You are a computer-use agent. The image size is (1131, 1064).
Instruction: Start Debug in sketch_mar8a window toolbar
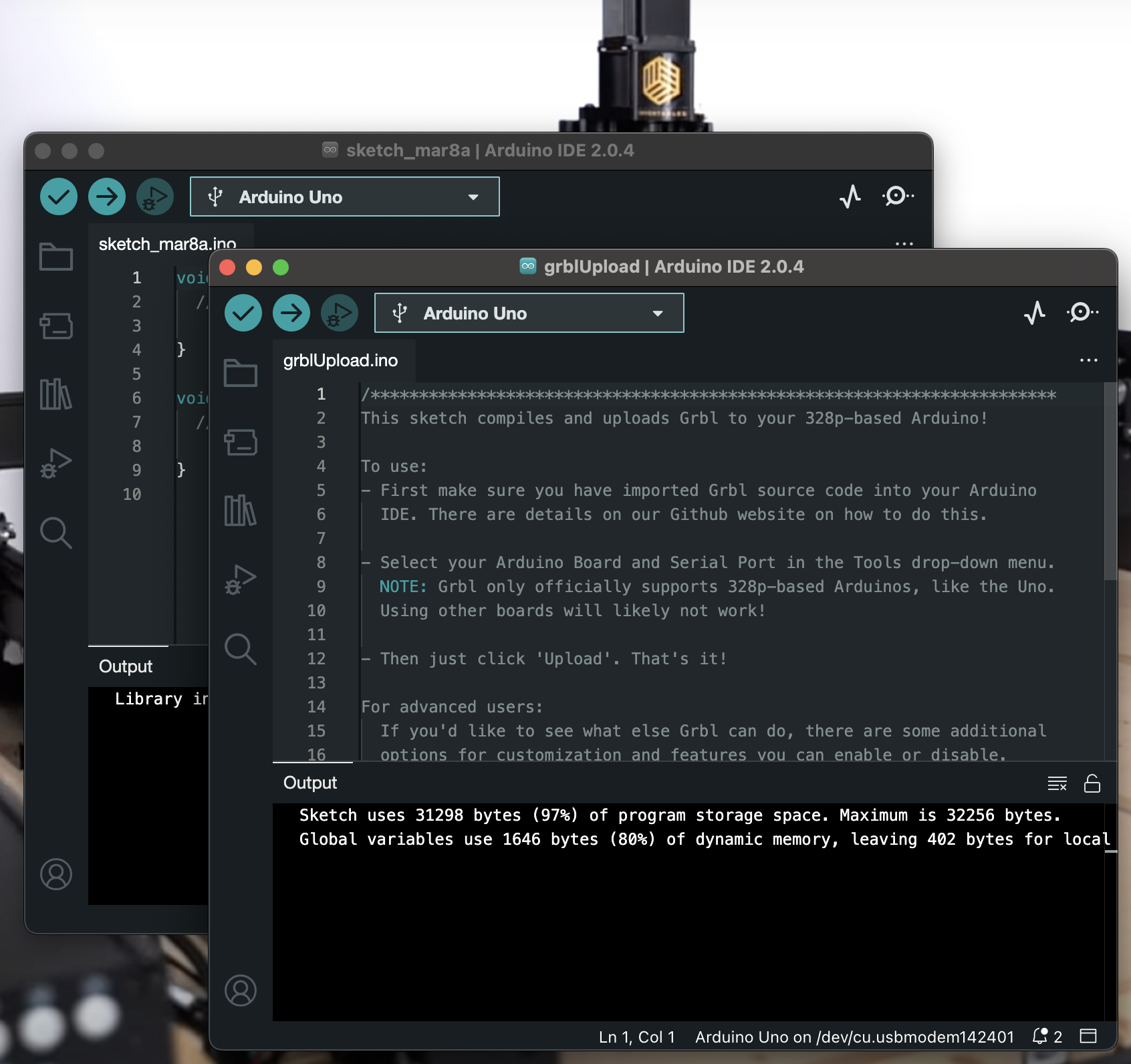click(x=155, y=196)
